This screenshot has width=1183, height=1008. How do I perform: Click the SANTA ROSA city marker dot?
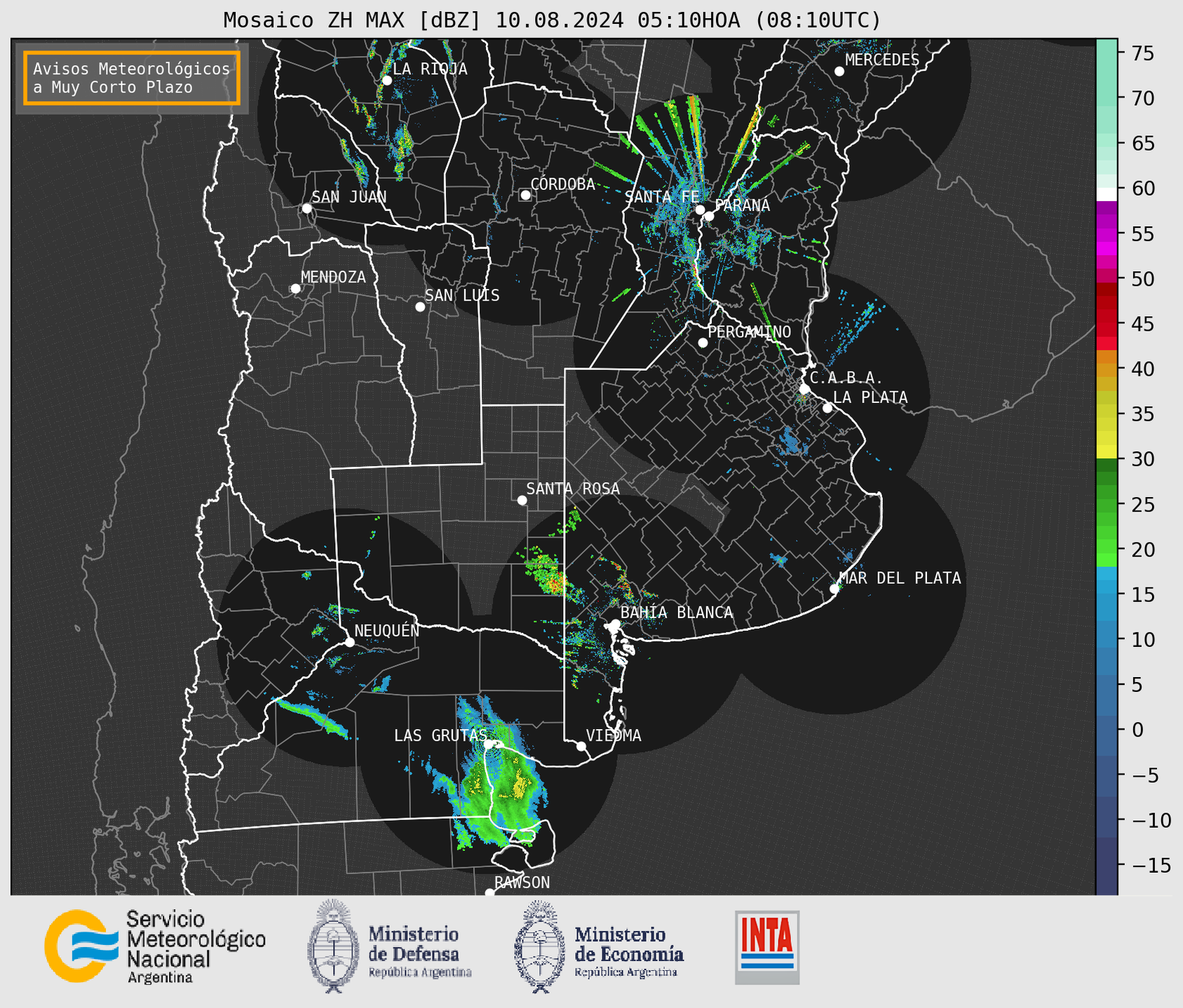(522, 500)
